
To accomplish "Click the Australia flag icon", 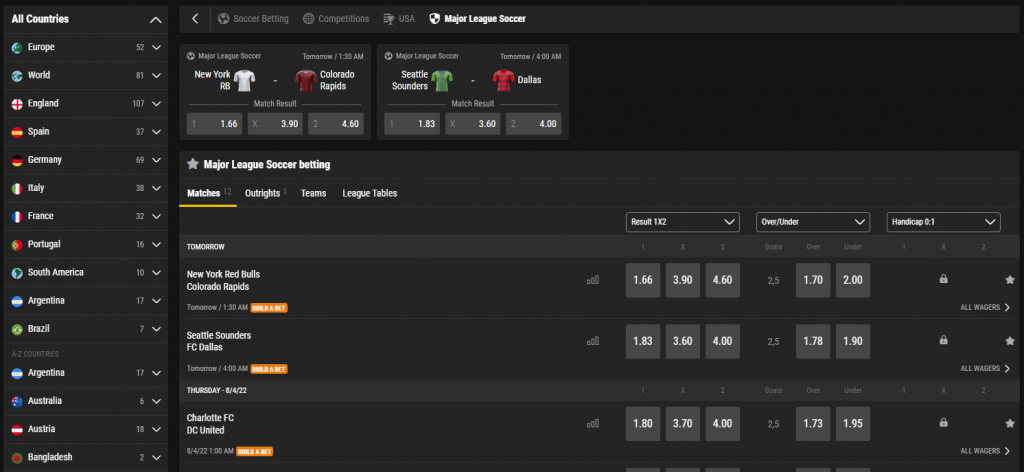I will coord(17,401).
